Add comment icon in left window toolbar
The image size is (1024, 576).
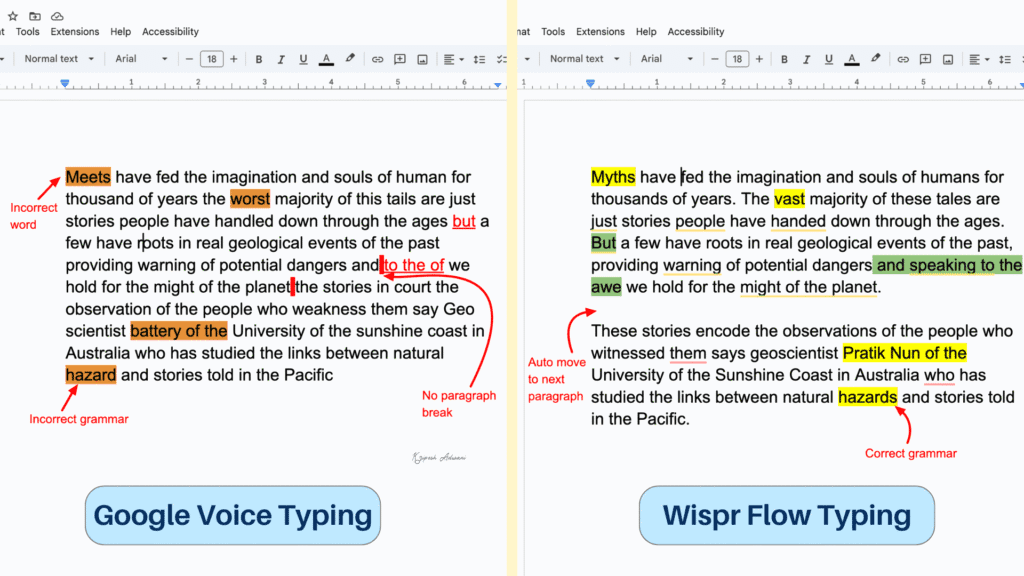(400, 59)
